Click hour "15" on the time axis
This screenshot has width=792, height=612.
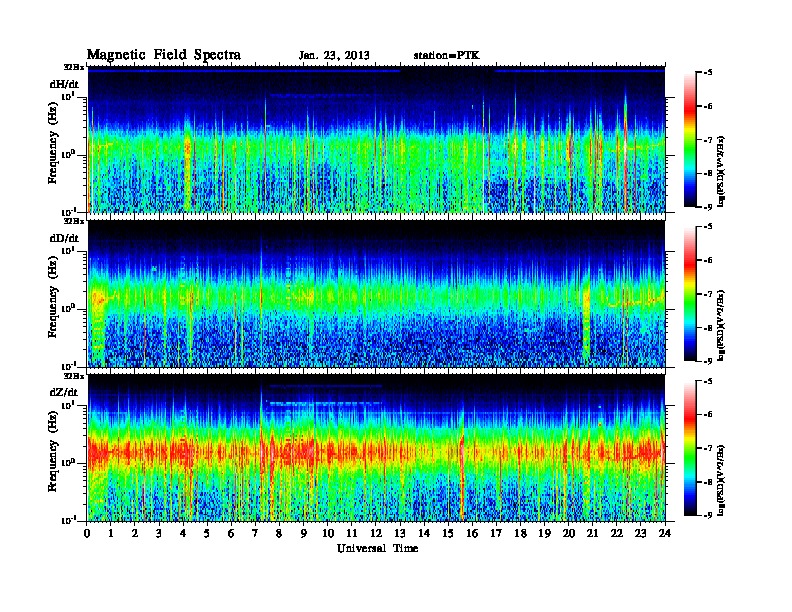[x=448, y=533]
